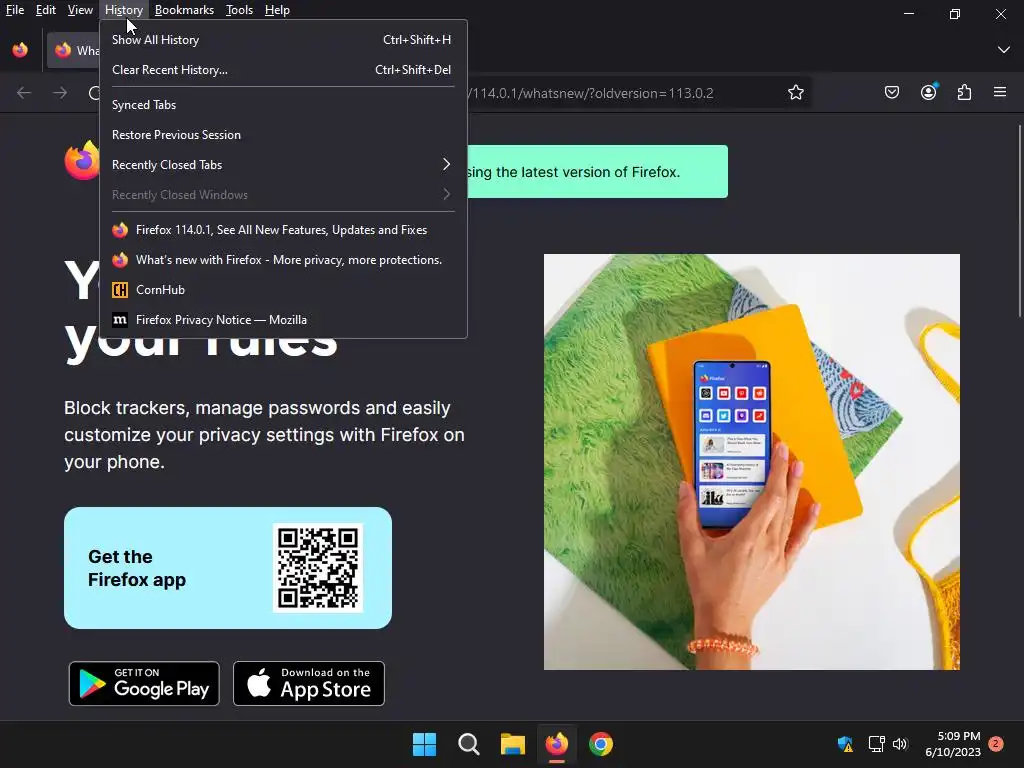Viewport: 1024px width, 768px height.
Task: Open Windows taskbar Search
Action: tap(469, 744)
